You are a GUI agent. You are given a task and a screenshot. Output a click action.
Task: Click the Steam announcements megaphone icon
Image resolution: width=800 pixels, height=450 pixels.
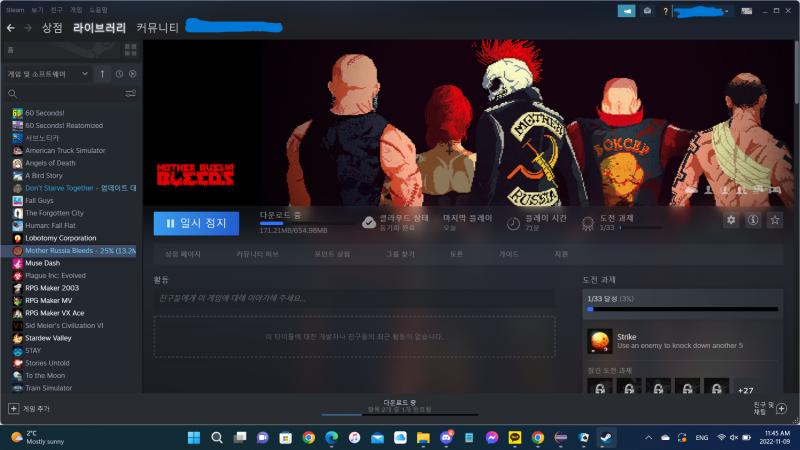pos(626,11)
